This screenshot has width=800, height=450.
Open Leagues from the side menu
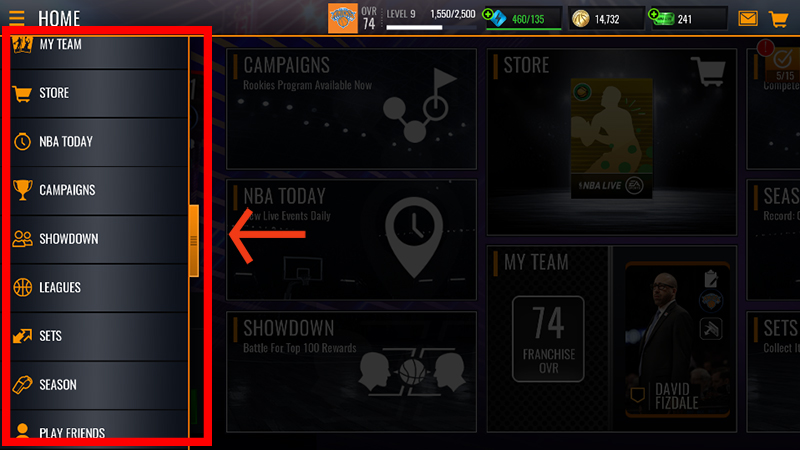tap(99, 288)
